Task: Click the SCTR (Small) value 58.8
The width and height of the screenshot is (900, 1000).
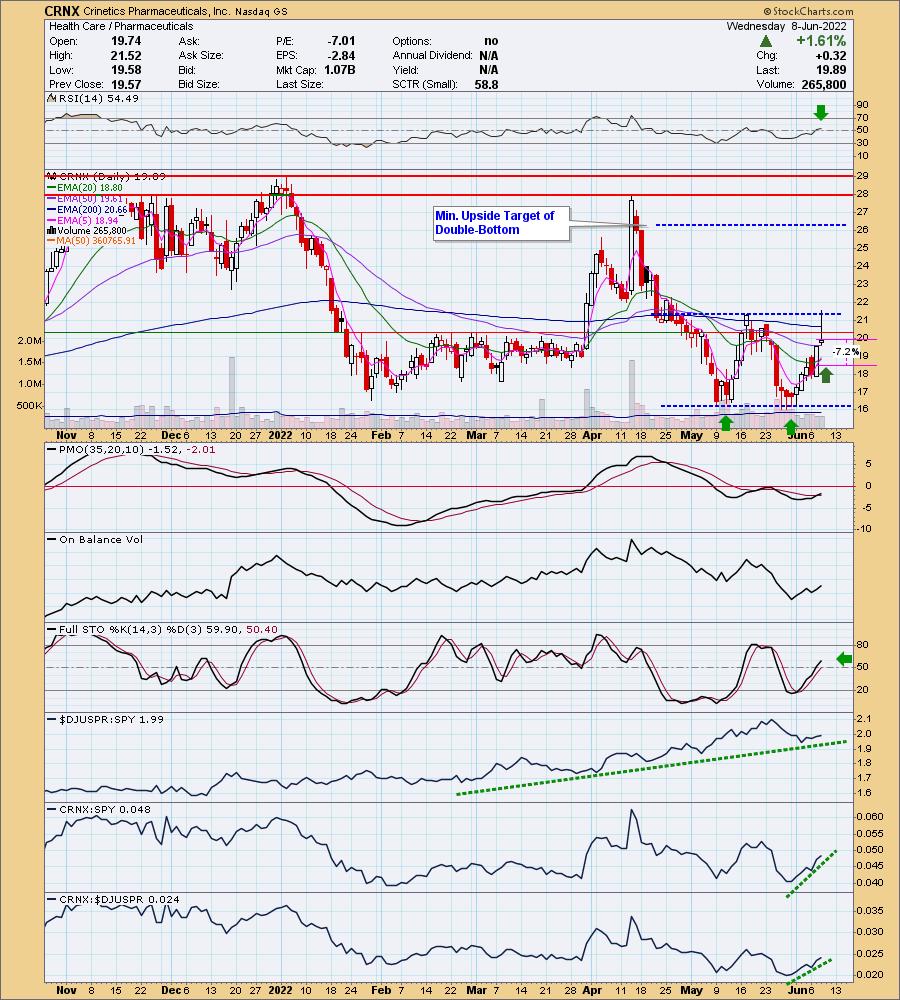Action: [x=486, y=84]
